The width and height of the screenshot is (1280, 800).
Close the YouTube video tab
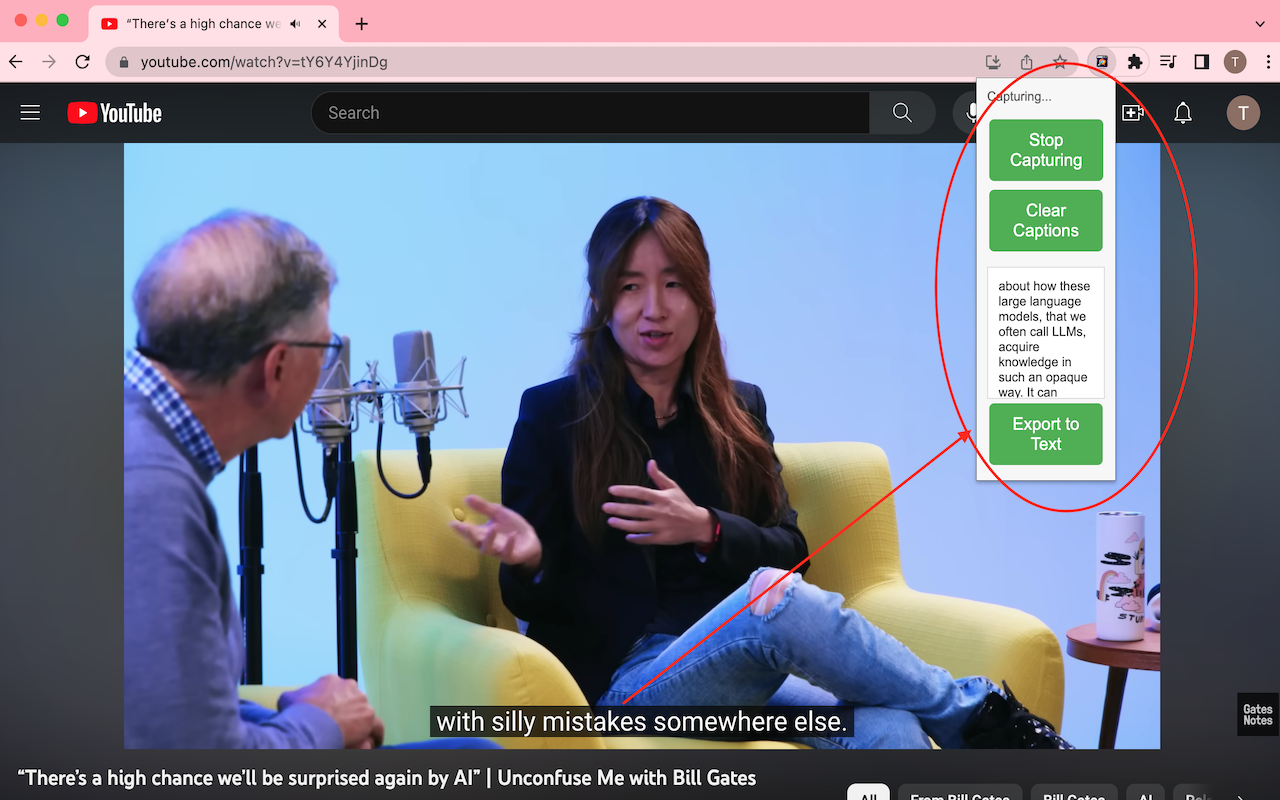(x=320, y=24)
